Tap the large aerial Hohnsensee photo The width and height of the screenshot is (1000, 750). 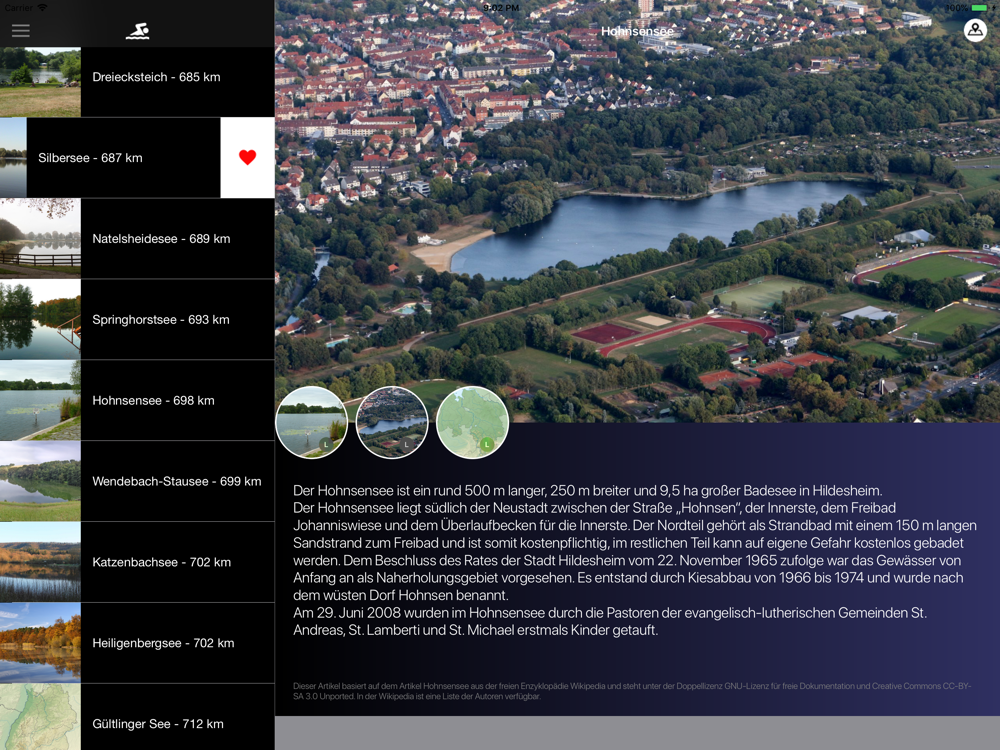(637, 211)
